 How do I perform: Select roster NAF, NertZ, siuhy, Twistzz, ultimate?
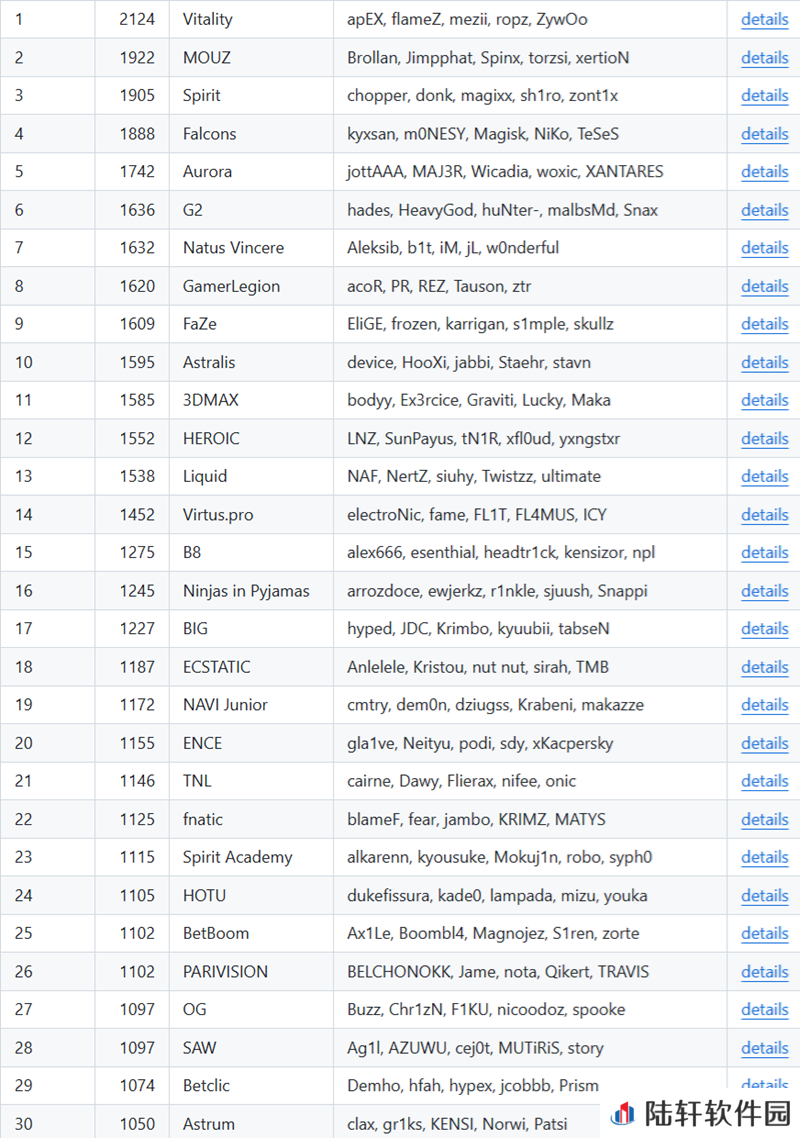474,477
